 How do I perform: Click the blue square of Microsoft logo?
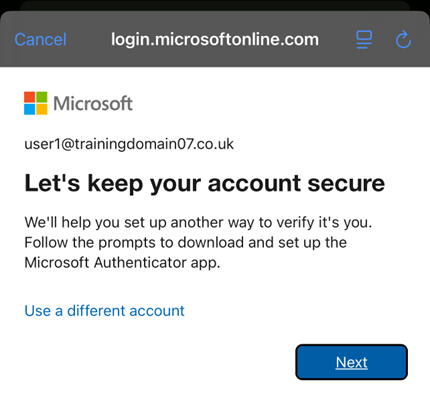coord(30,109)
